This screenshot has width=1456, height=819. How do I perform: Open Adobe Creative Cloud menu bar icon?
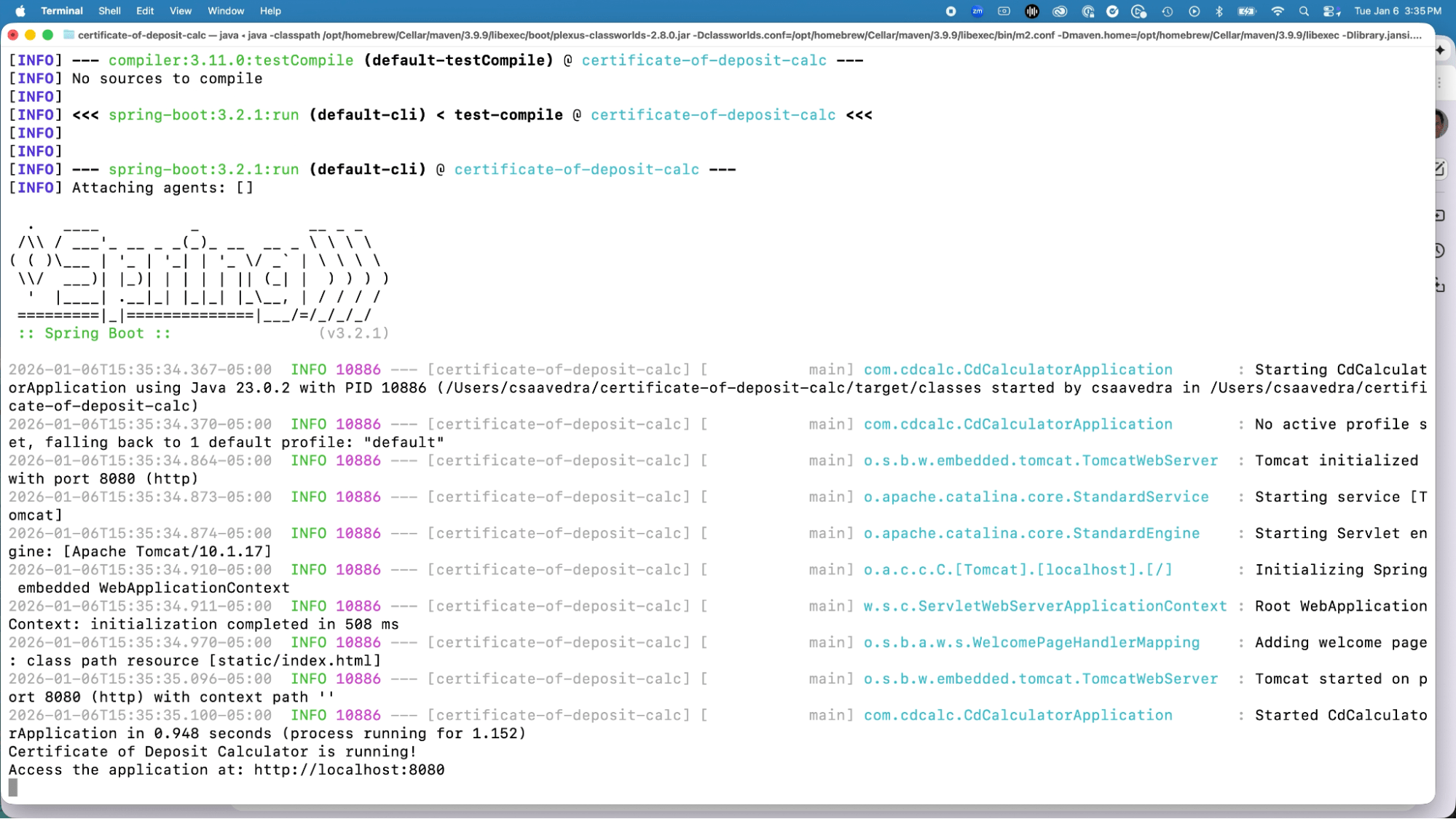(x=1060, y=11)
